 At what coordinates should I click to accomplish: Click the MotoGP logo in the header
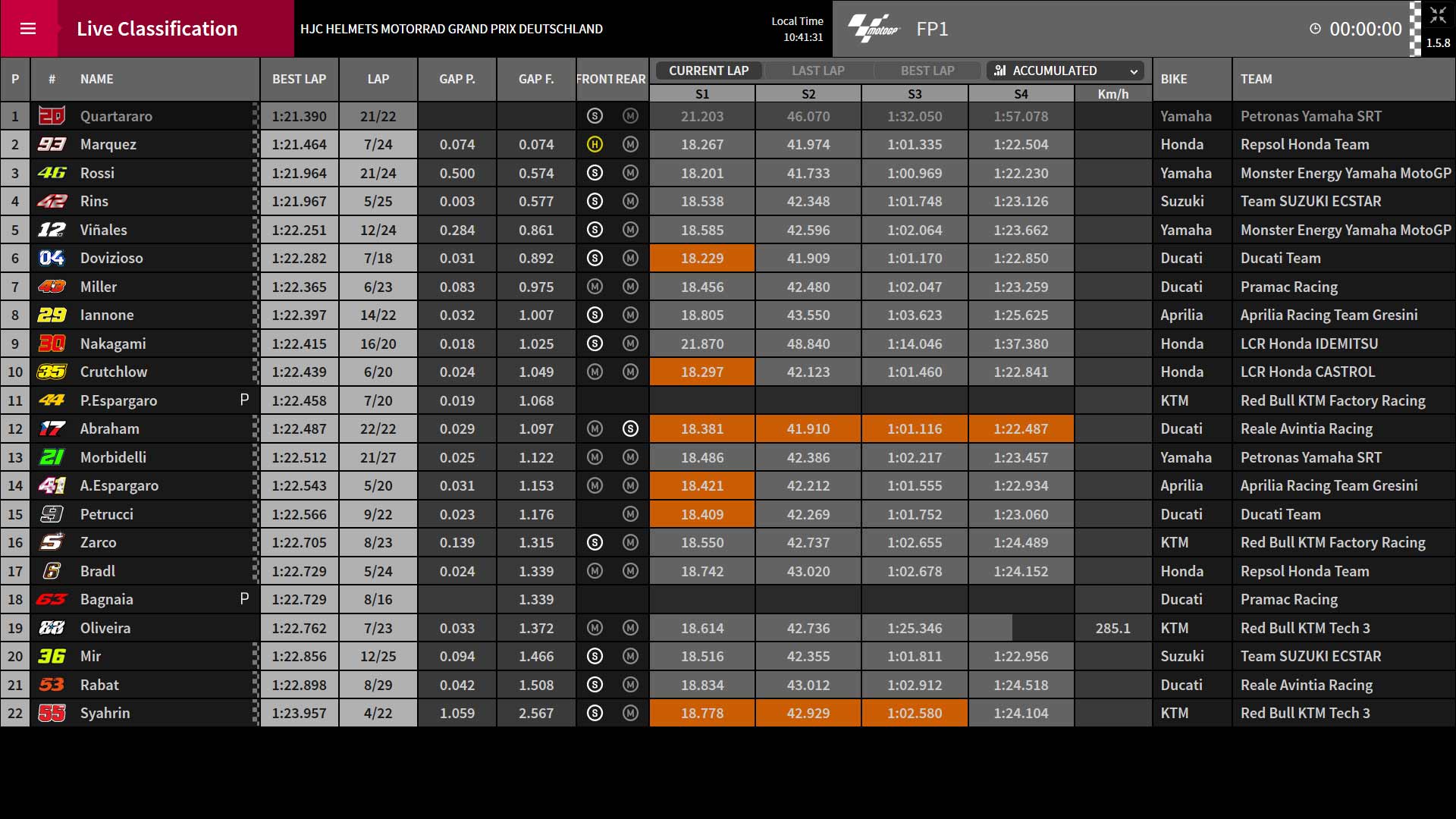[873, 29]
